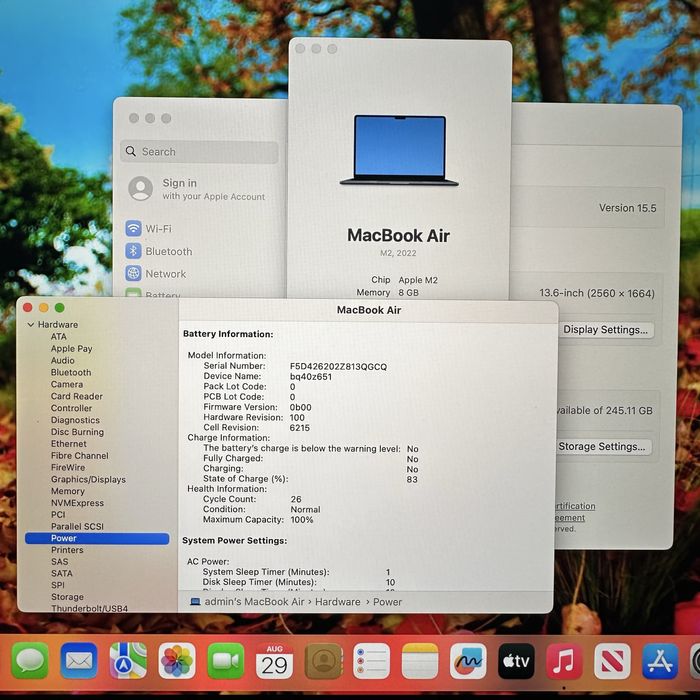Screen dimensions: 700x700
Task: Open Storage Settings button
Action: point(602,446)
